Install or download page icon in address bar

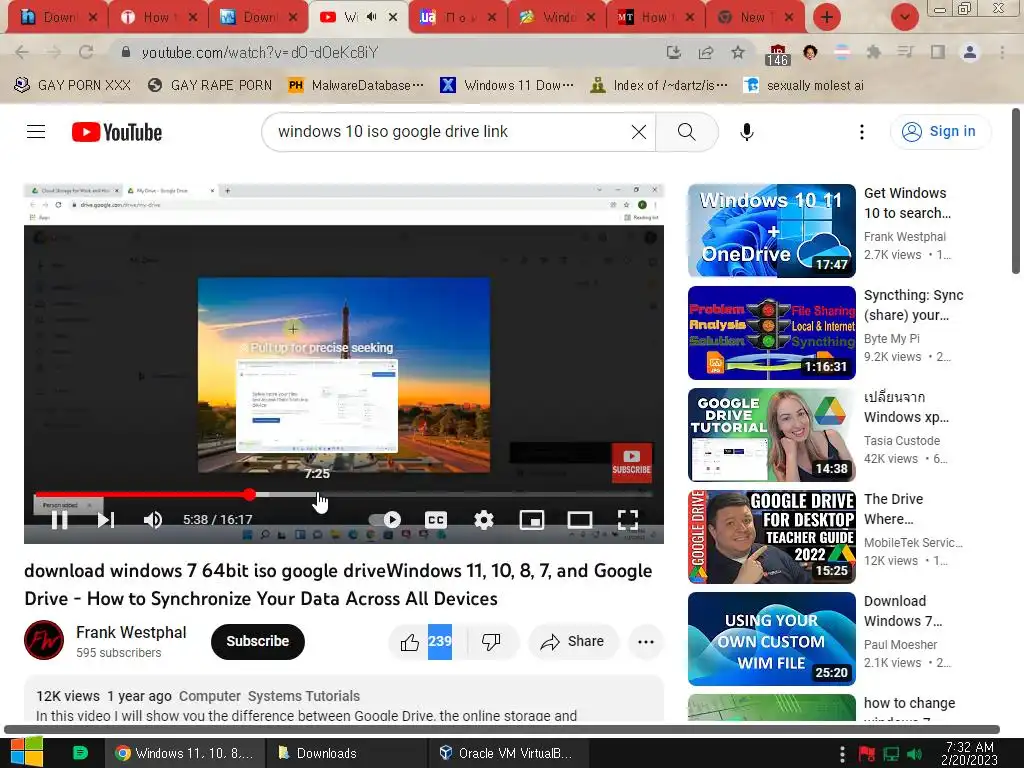(674, 52)
